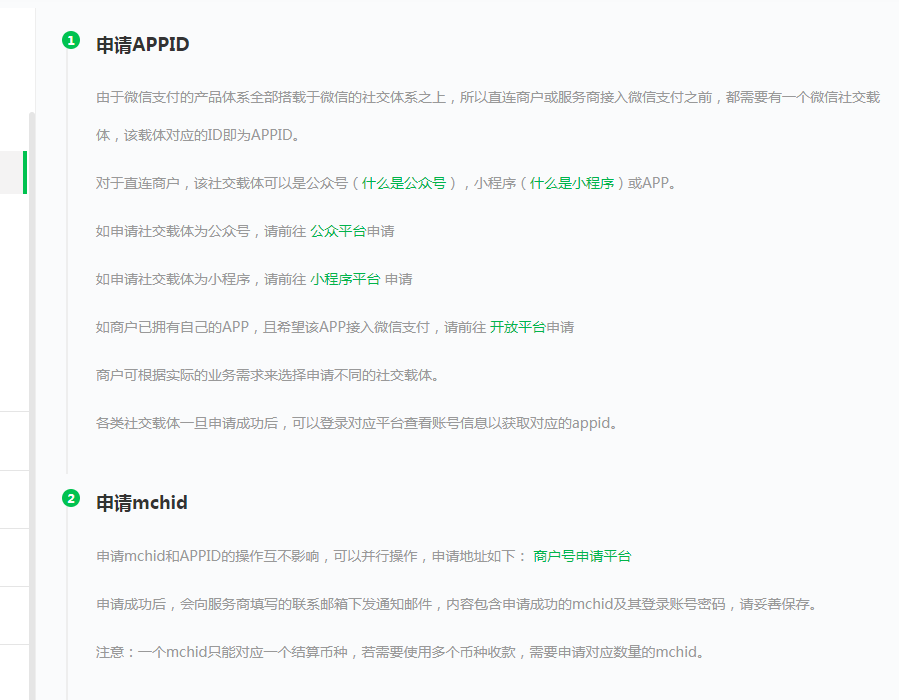The height and width of the screenshot is (700, 899).
Task: Click the left sidebar vertical scrollbar
Action: [32, 406]
